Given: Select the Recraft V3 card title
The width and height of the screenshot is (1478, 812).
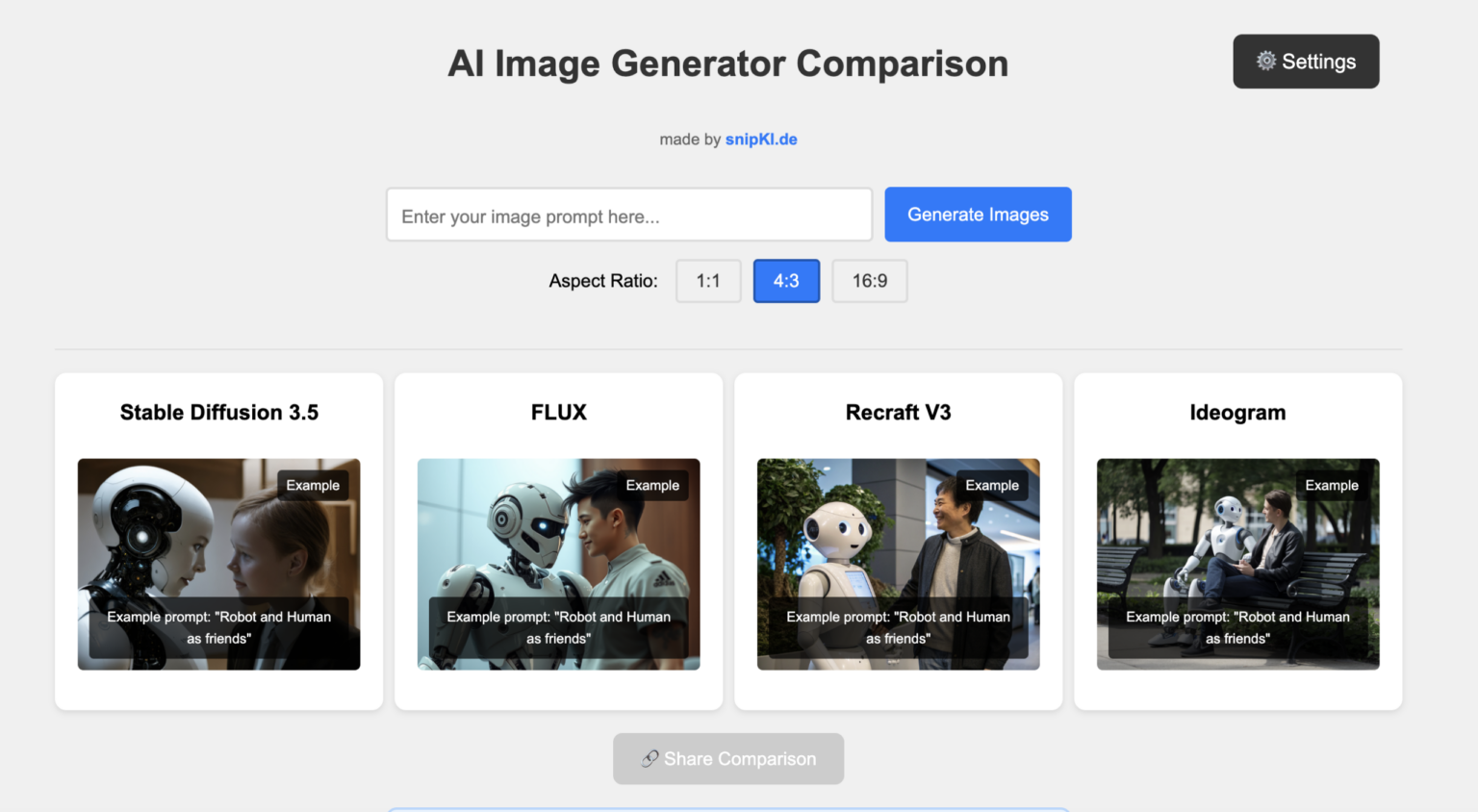Looking at the screenshot, I should (898, 413).
